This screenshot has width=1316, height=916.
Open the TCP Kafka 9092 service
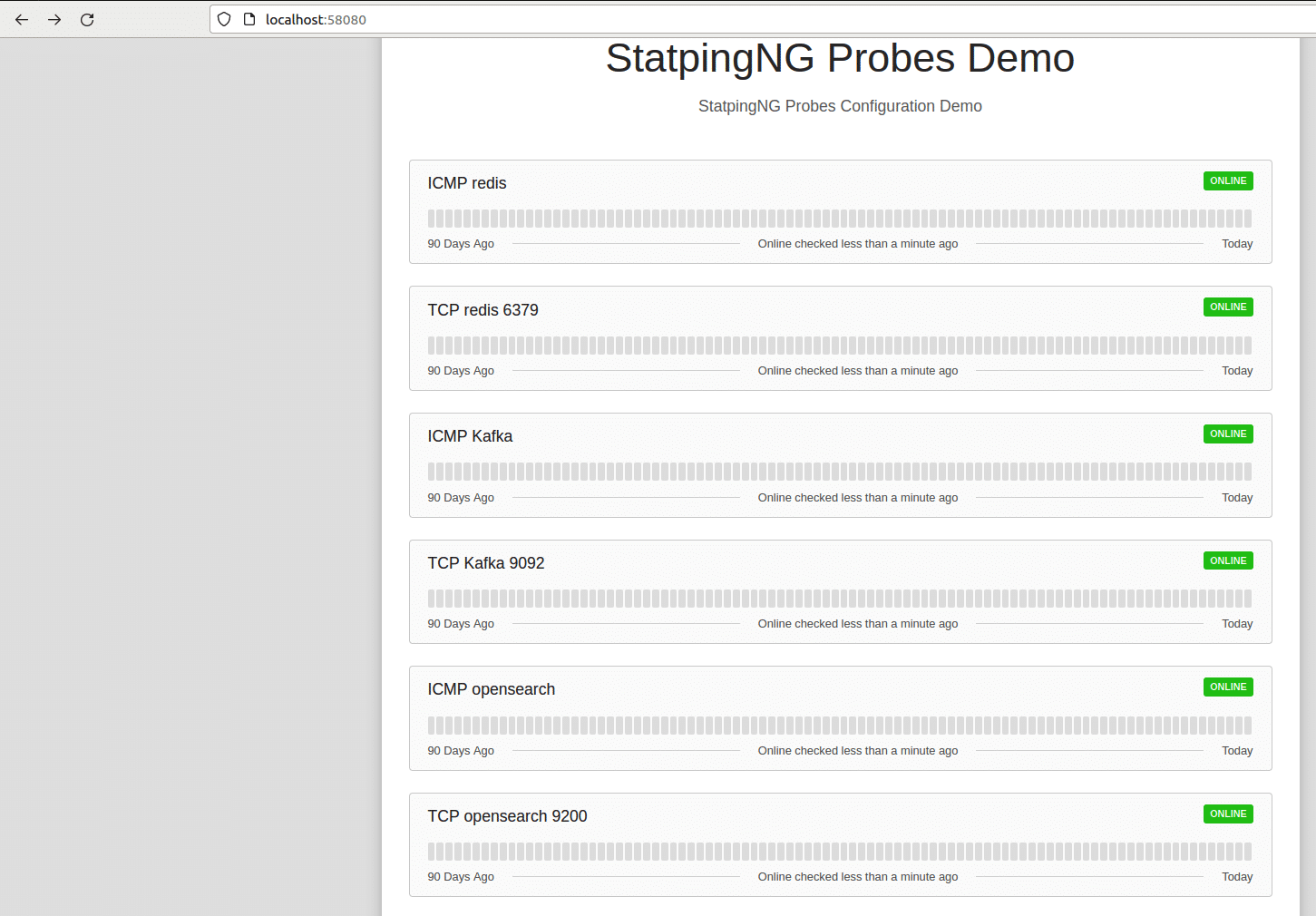click(x=486, y=563)
